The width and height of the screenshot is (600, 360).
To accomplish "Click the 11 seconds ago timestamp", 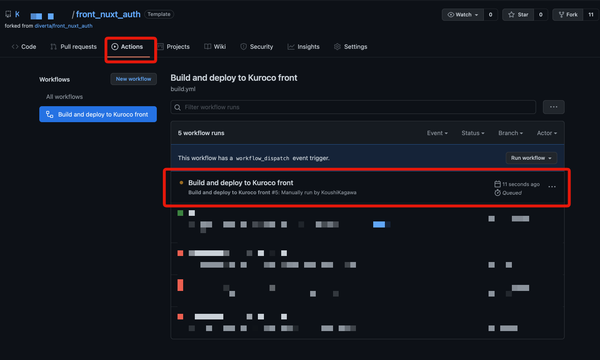I will pos(521,184).
